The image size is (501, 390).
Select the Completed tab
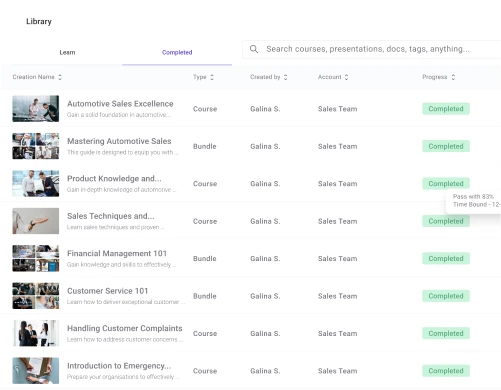point(177,52)
